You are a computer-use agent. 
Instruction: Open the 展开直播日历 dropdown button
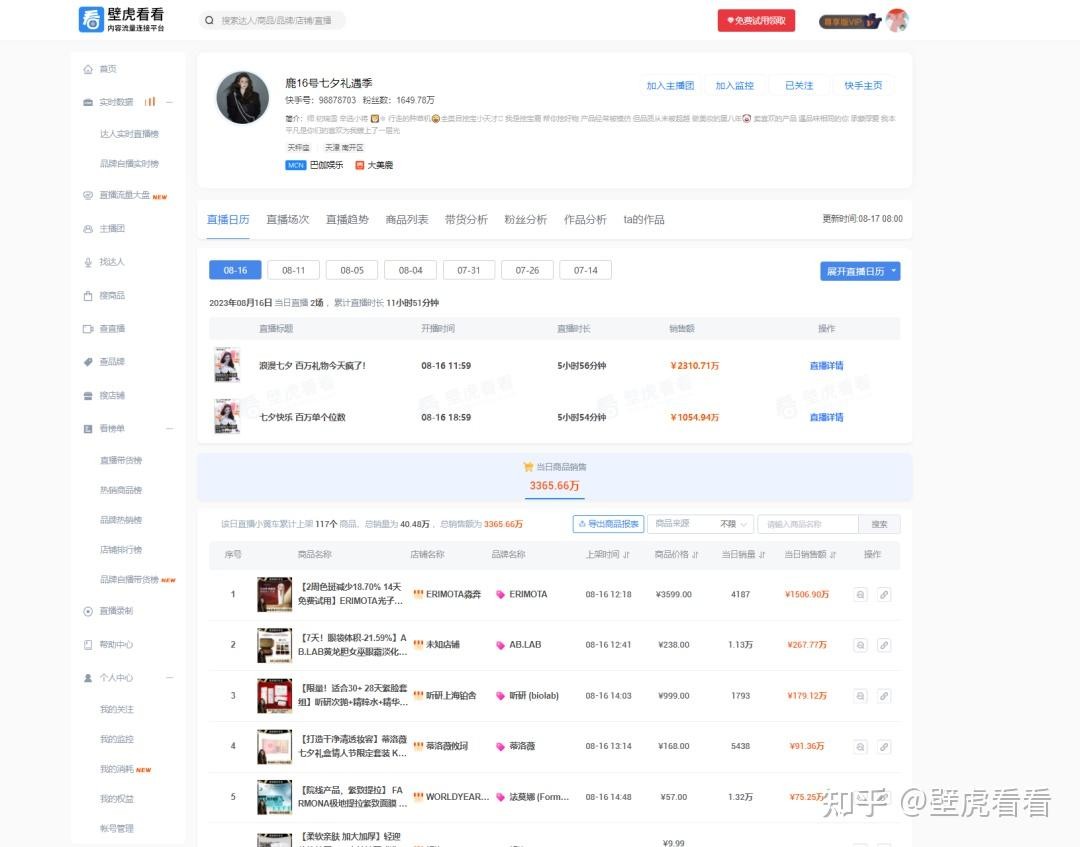tap(860, 271)
